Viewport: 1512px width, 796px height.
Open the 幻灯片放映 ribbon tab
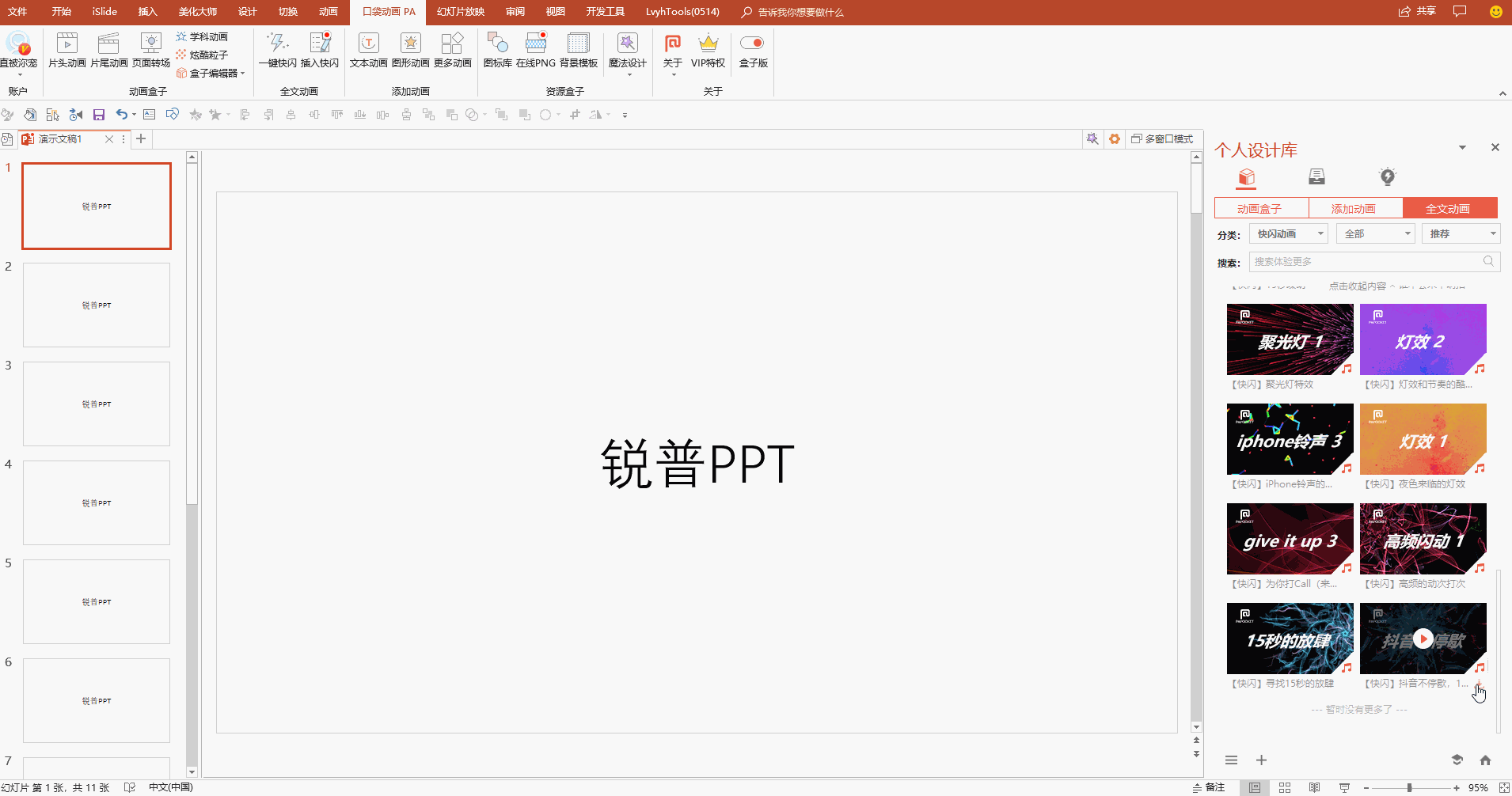[x=461, y=12]
